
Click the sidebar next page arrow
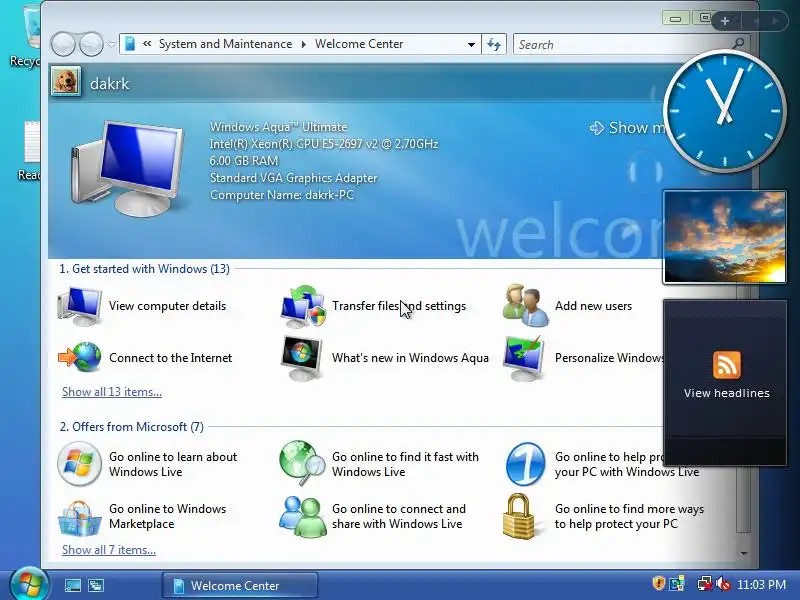(776, 21)
